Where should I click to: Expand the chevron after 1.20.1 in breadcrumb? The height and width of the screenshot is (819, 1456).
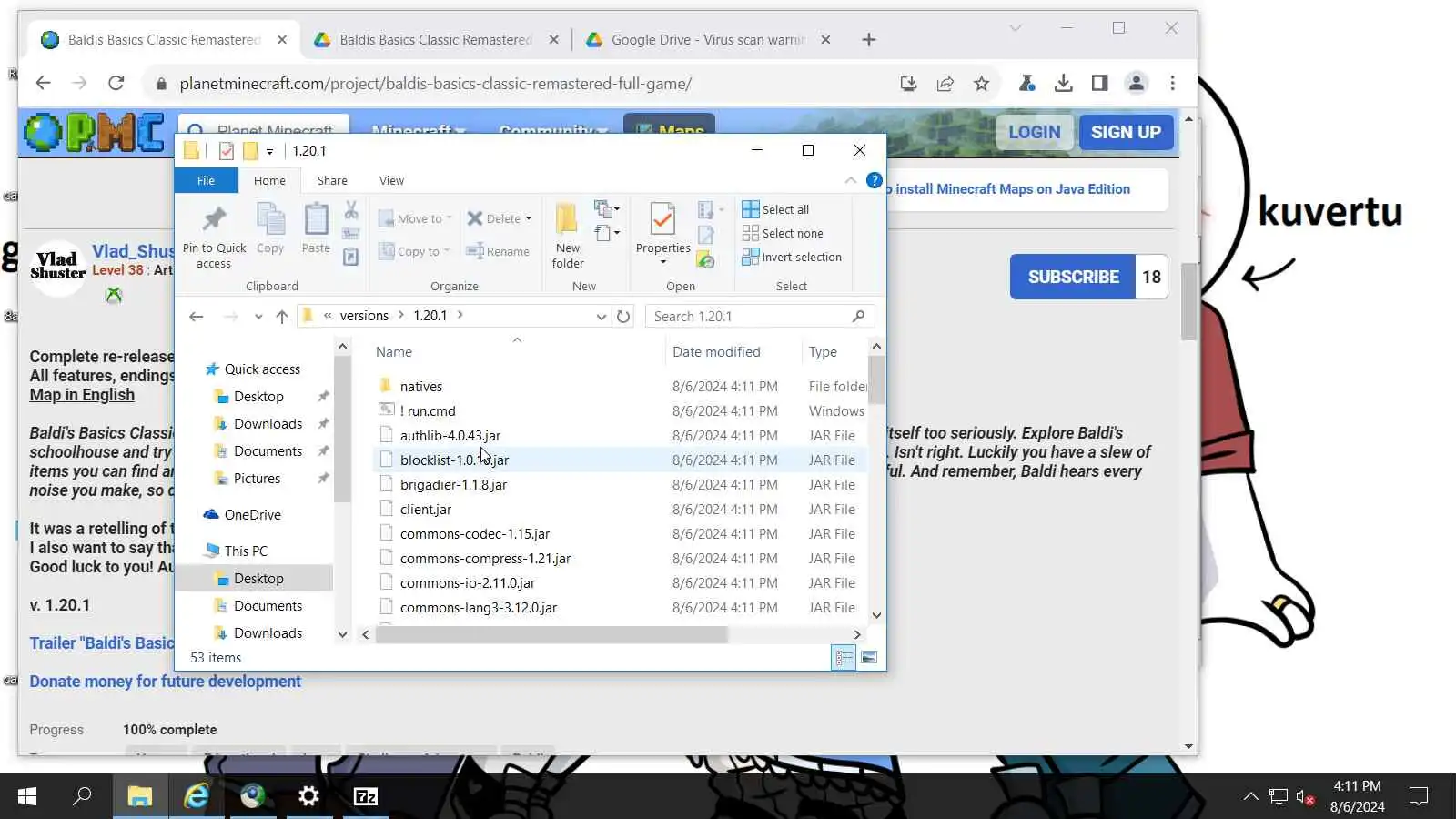point(460,315)
